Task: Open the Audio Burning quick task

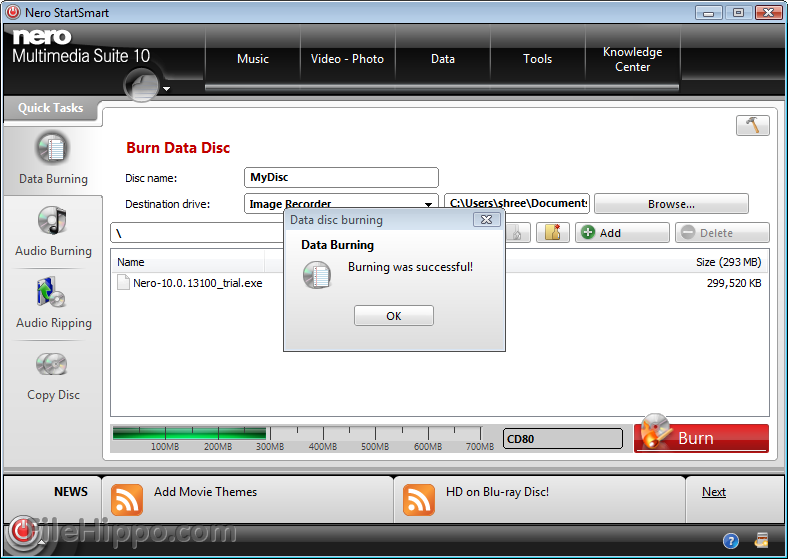Action: [x=53, y=231]
